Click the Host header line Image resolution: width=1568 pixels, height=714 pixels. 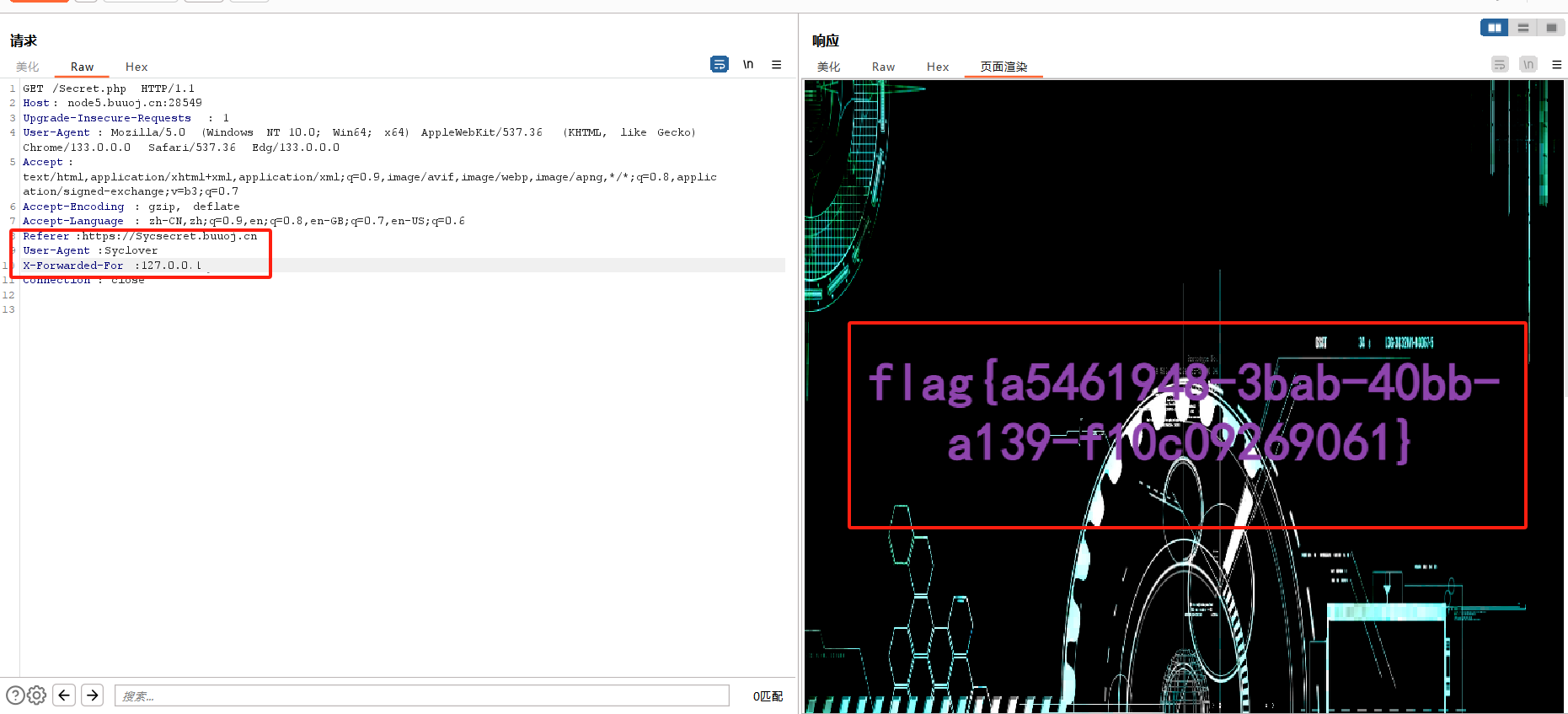[112, 103]
